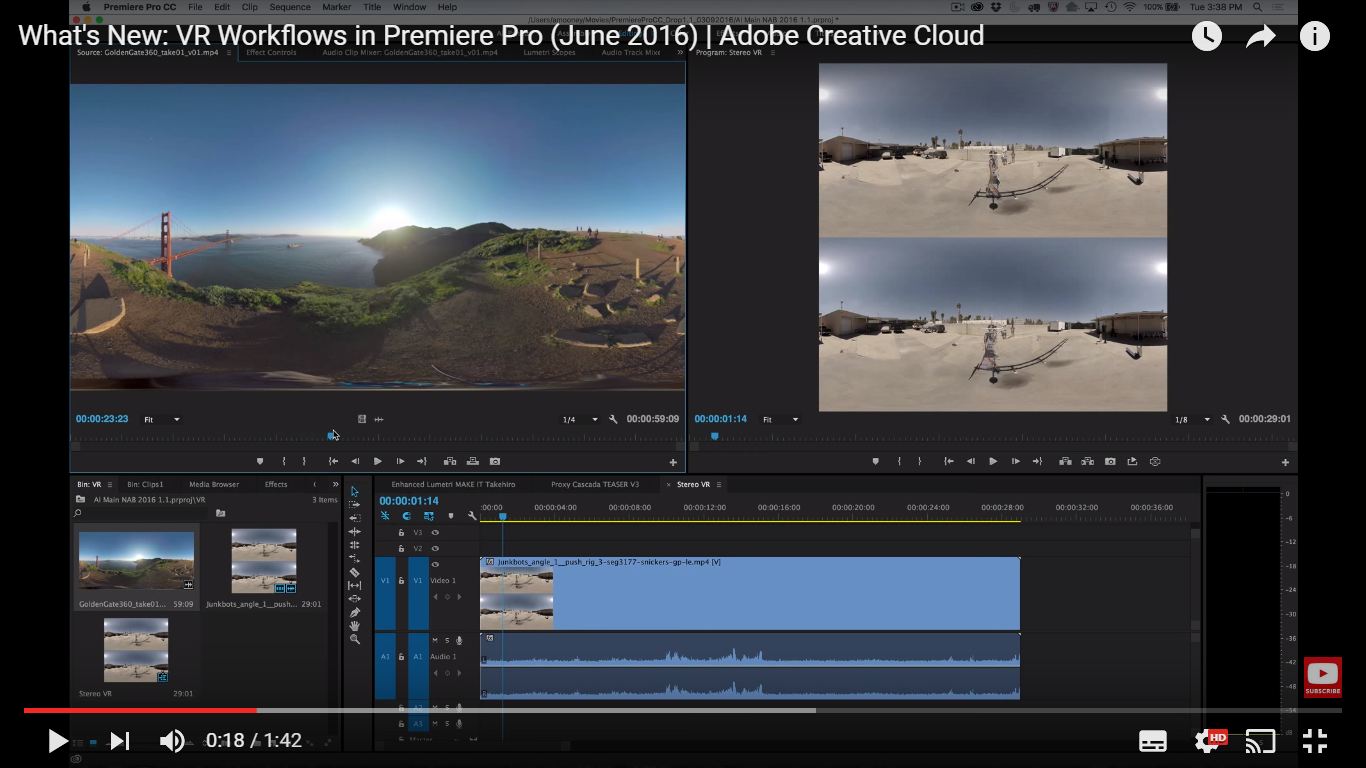Open the Marker menu

[x=337, y=7]
